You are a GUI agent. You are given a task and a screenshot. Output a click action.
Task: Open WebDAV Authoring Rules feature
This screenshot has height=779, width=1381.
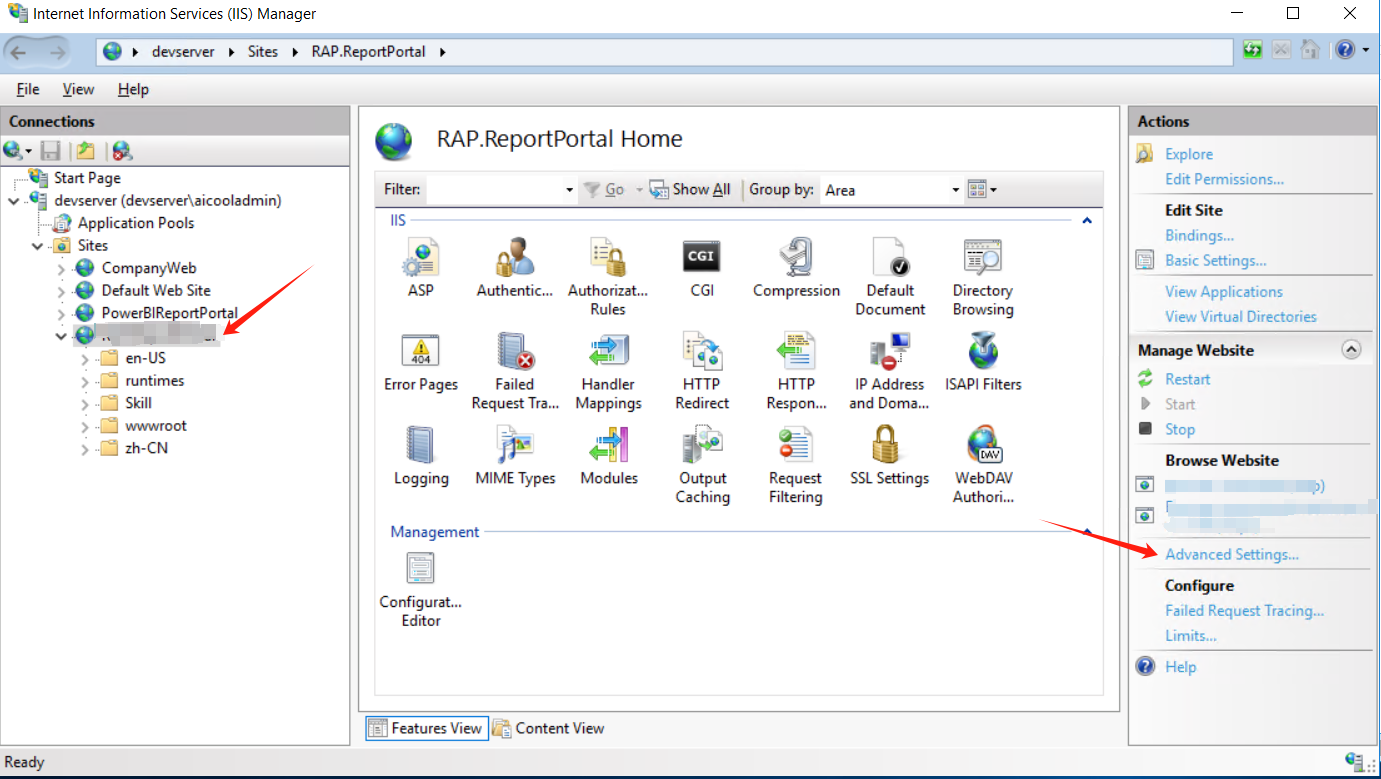983,466
